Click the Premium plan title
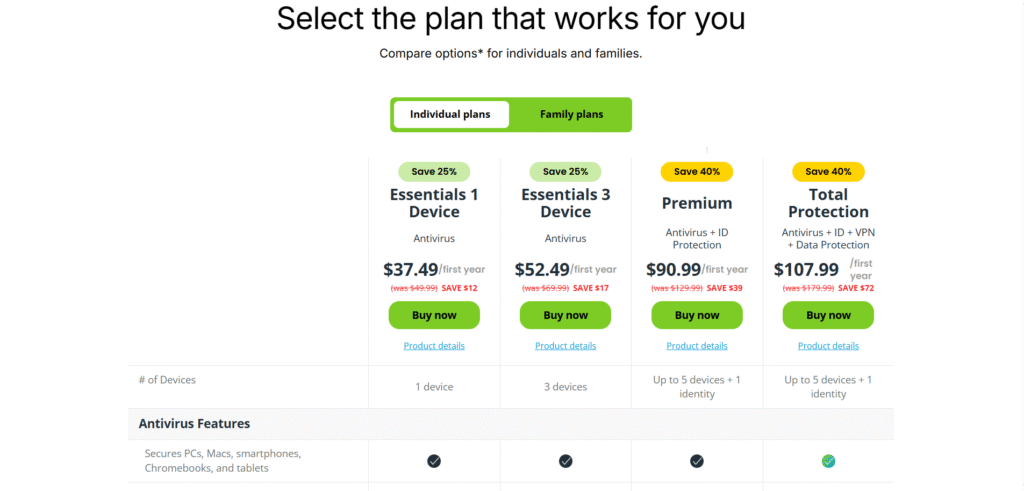This screenshot has height=491, width=1024. click(697, 204)
